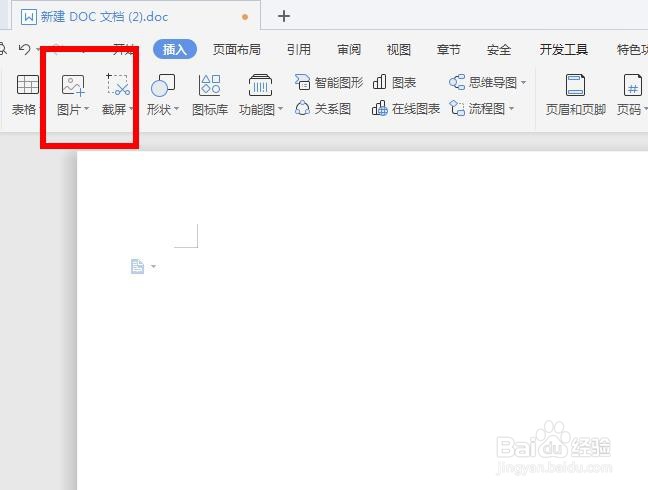Insert a picture with 图片 icon
Viewport: 648px width, 490px height.
[x=73, y=85]
